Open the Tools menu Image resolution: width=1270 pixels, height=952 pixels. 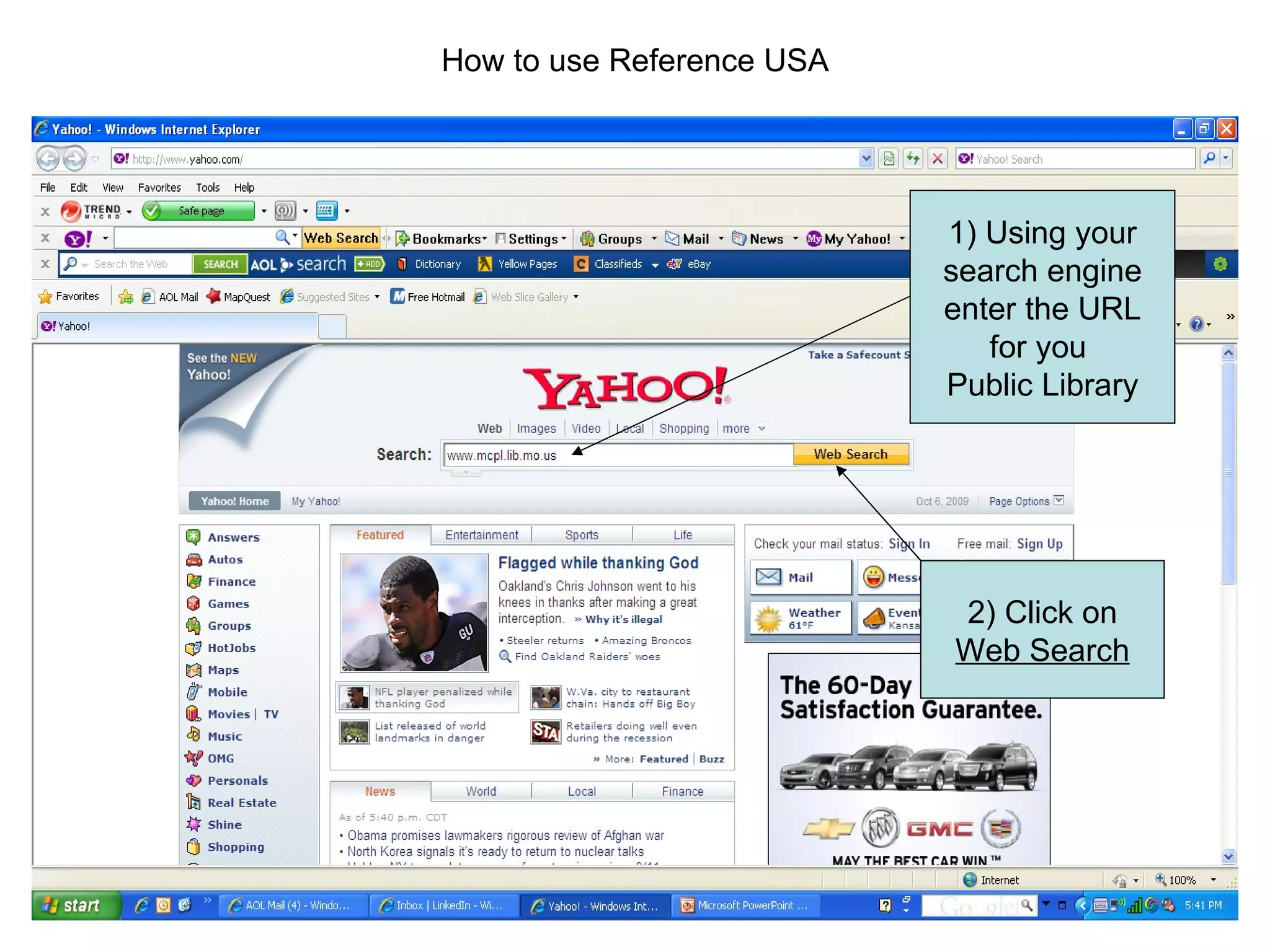(208, 187)
